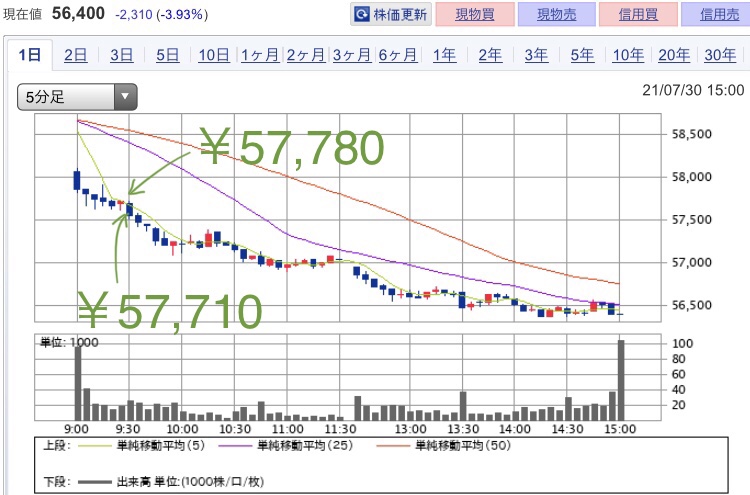Open the 5分足 interval dropdown
This screenshot has height=495, width=750.
77,97
